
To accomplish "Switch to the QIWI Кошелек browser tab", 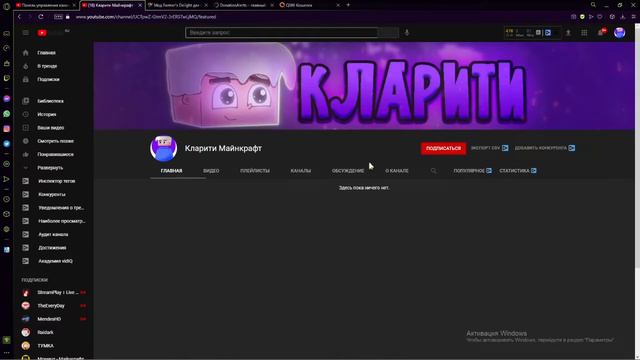I will point(309,5).
